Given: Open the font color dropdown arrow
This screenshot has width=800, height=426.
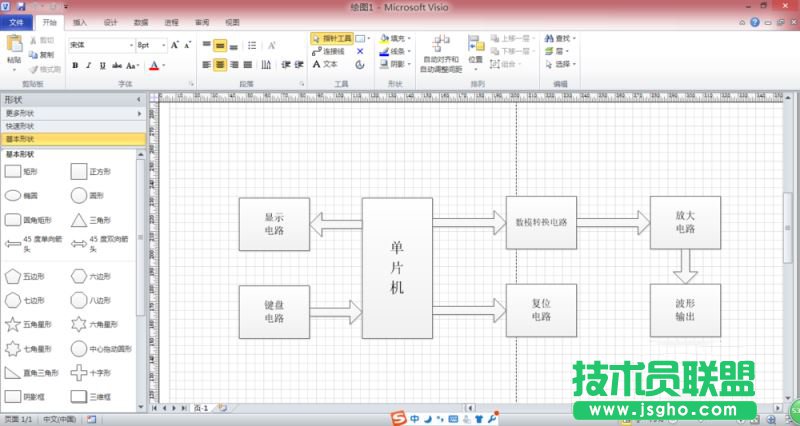Looking at the screenshot, I should pos(164,65).
